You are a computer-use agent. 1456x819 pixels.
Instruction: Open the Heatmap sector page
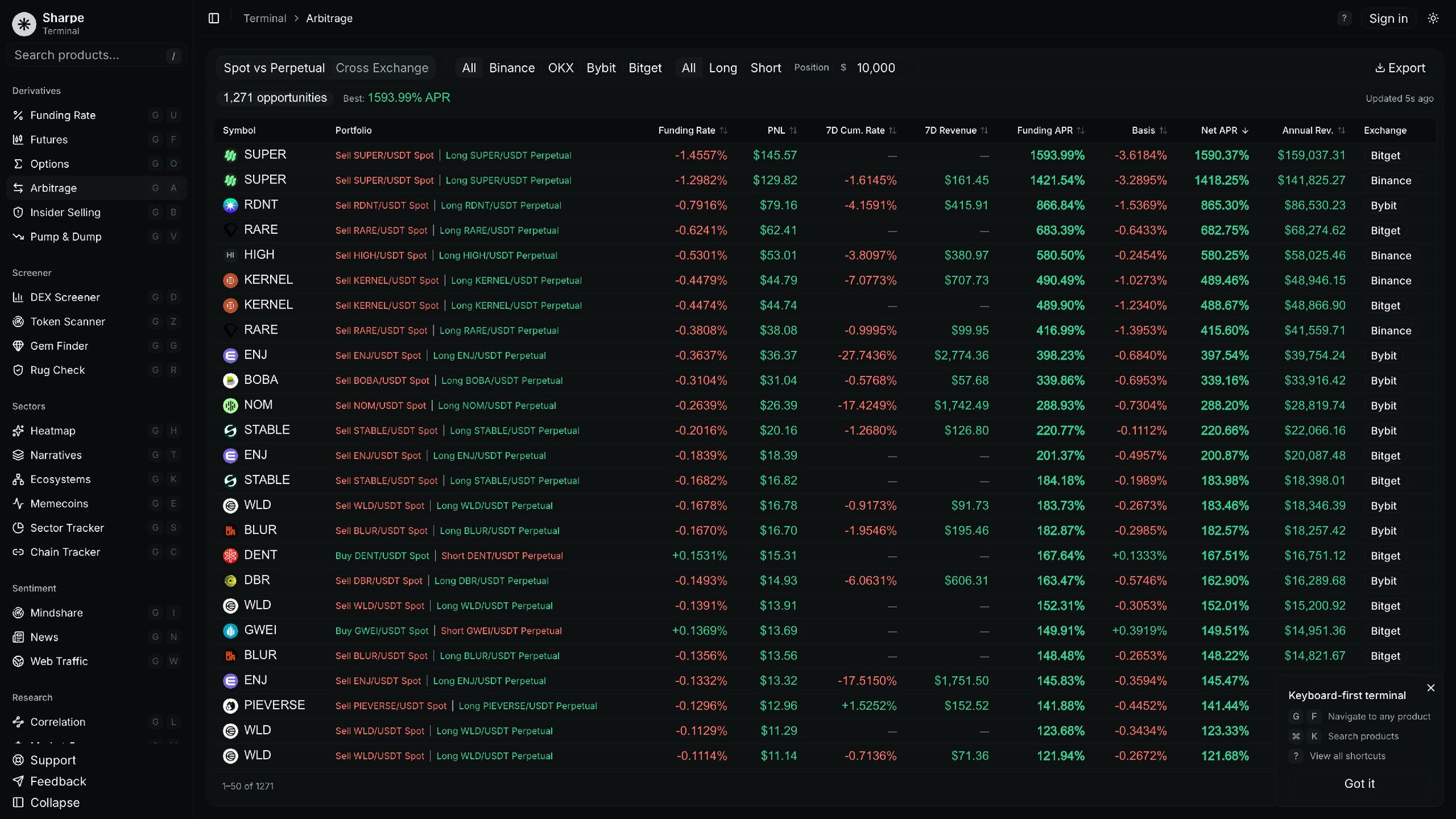(53, 431)
